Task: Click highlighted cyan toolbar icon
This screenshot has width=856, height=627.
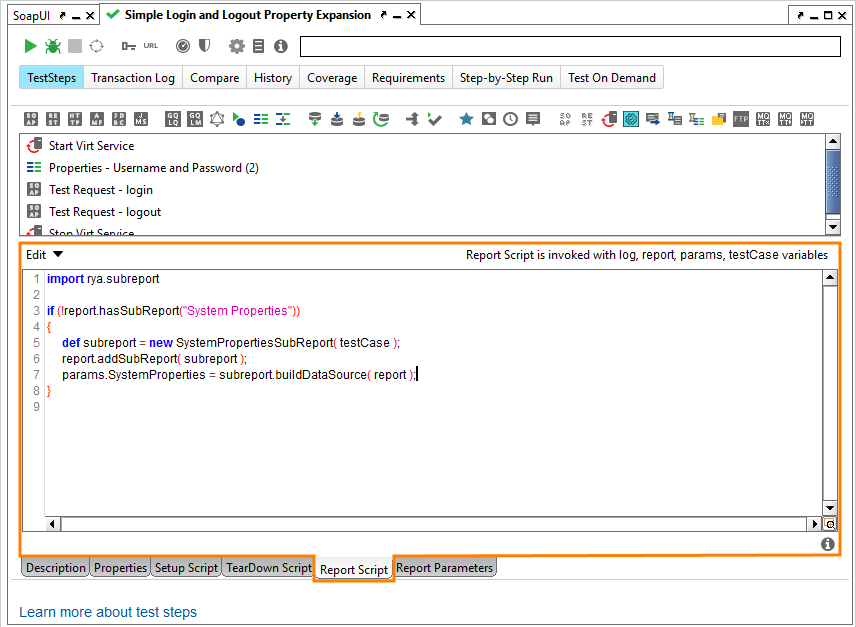Action: (x=631, y=119)
